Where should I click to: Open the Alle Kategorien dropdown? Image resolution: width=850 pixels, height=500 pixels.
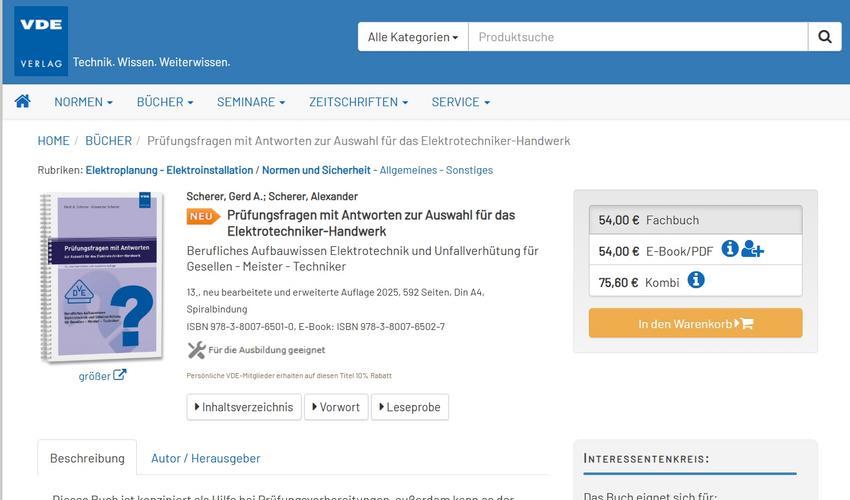click(413, 37)
